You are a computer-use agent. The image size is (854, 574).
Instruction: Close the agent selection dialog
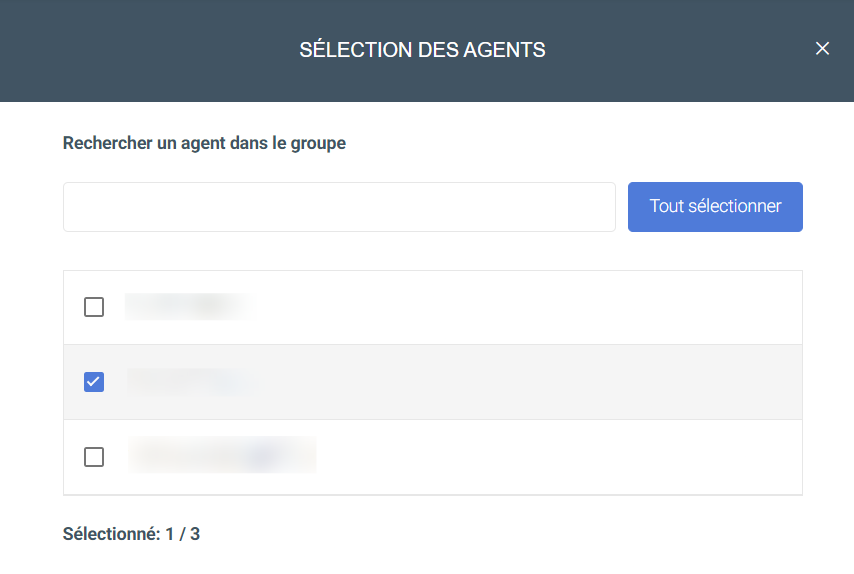(x=822, y=48)
